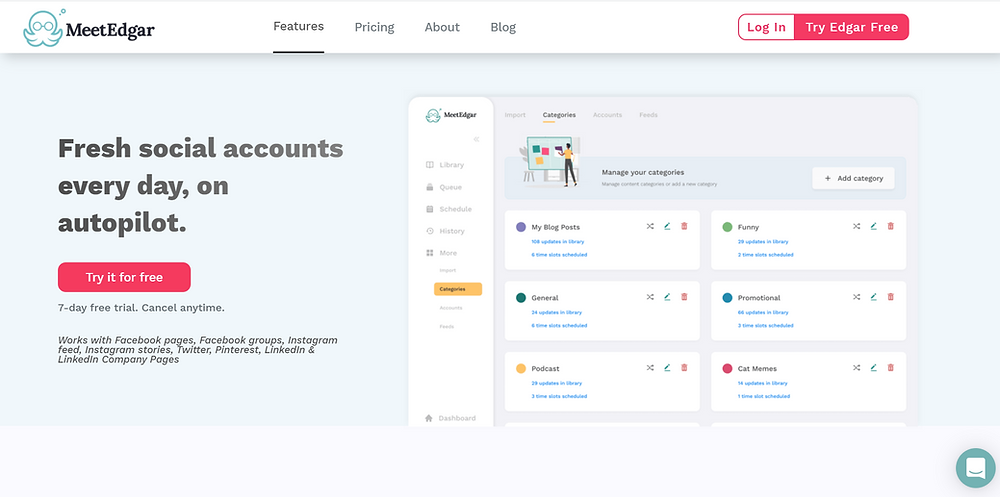Click the Try it for free button
Viewport: 1000px width, 497px height.
(124, 277)
